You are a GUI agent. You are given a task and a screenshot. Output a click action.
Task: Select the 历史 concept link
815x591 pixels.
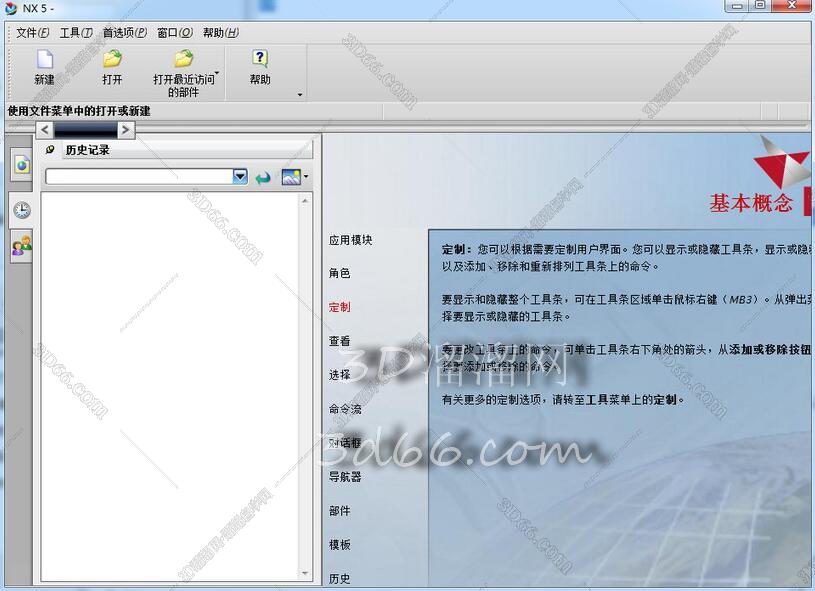(x=339, y=579)
